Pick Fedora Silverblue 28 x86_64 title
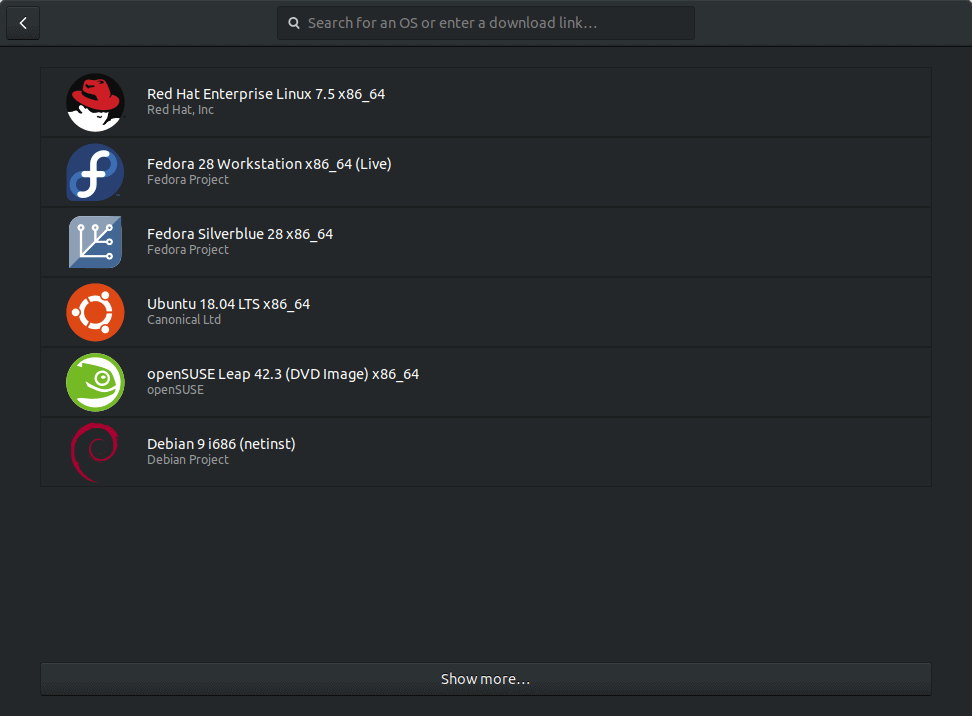Viewport: 972px width, 716px height. (240, 234)
